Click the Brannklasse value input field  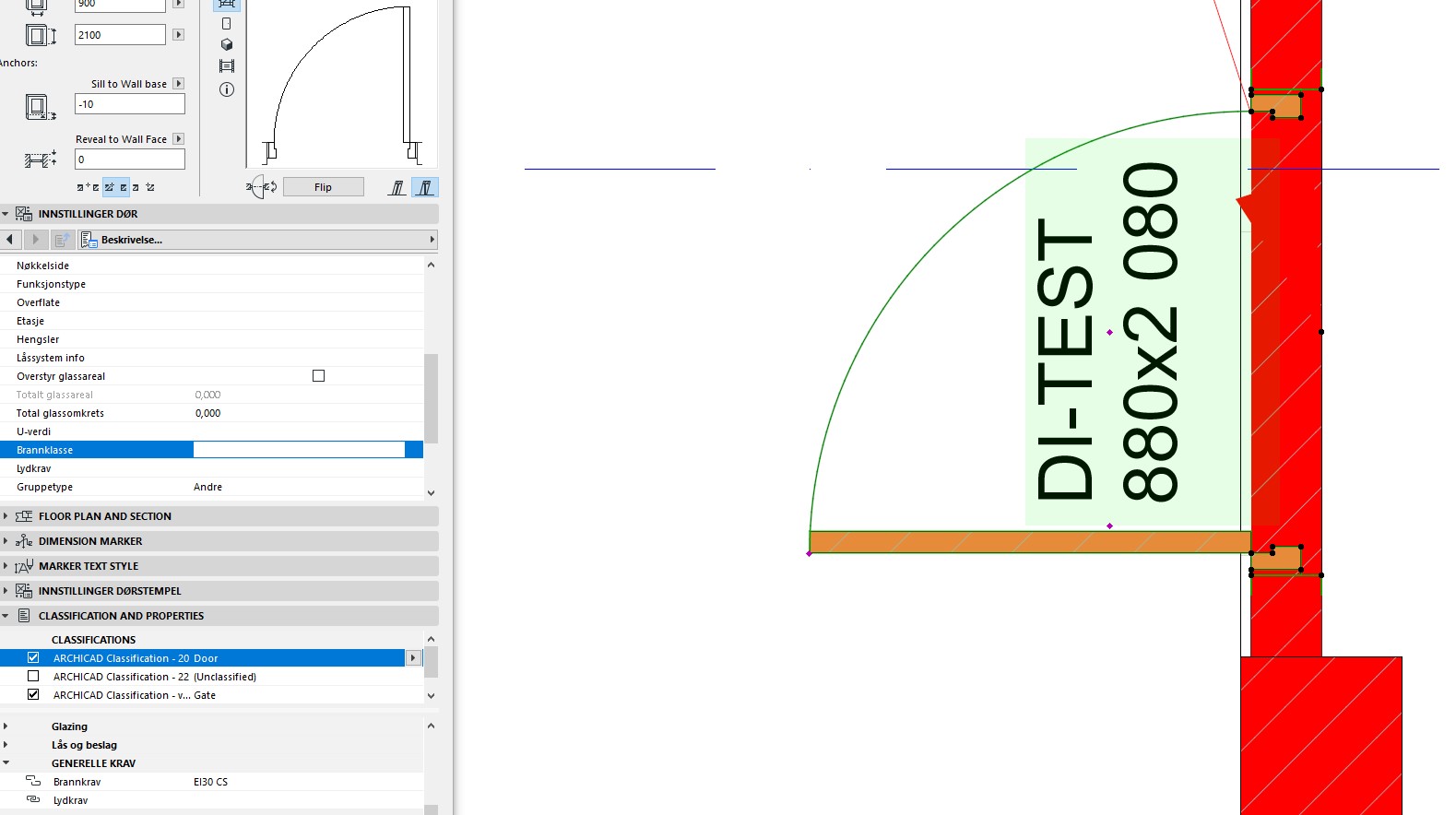pyautogui.click(x=299, y=450)
